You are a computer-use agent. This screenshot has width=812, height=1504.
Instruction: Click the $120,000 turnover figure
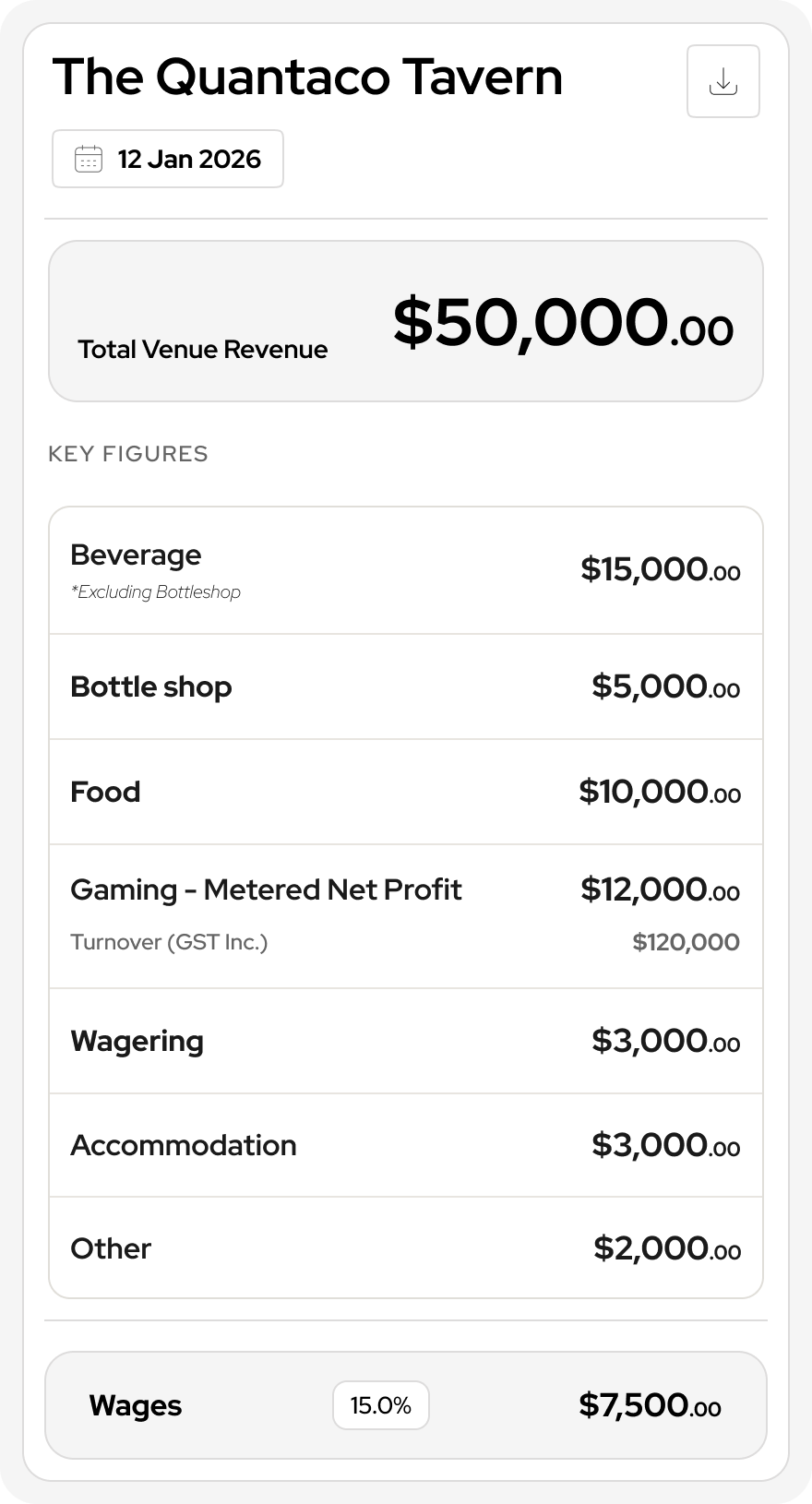pos(686,942)
